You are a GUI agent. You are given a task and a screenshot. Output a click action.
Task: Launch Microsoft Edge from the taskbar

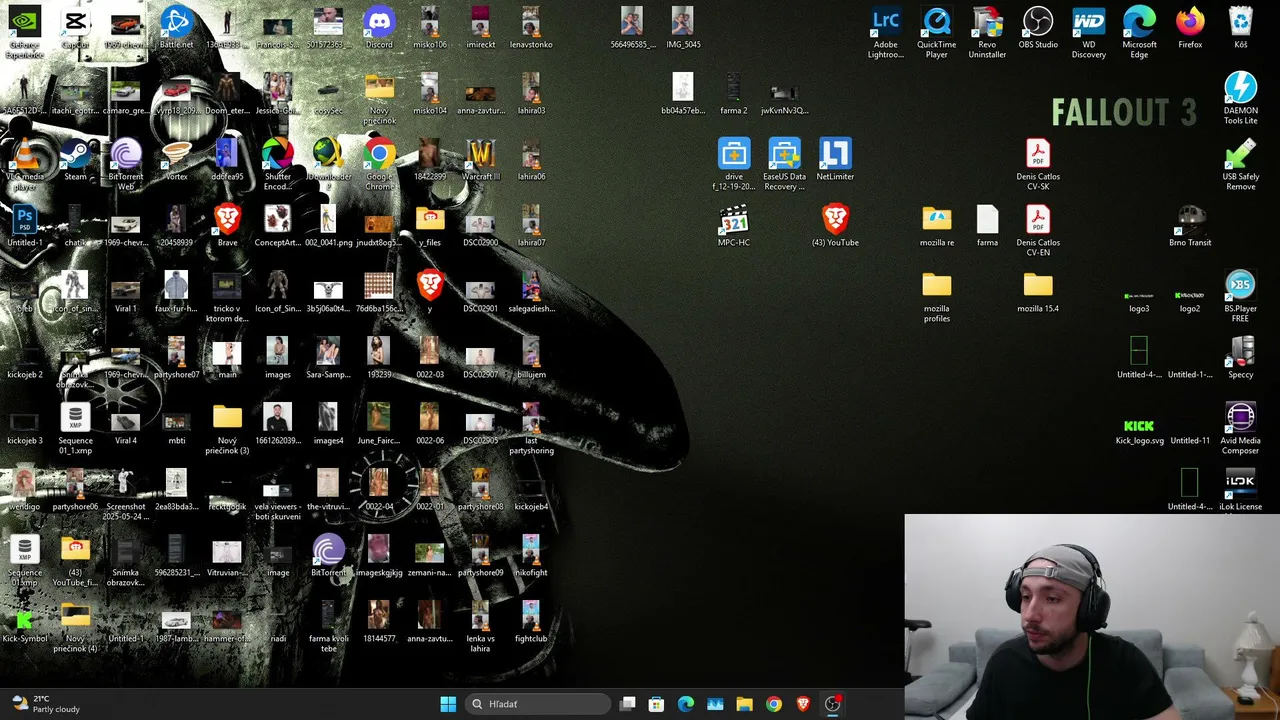pyautogui.click(x=686, y=704)
